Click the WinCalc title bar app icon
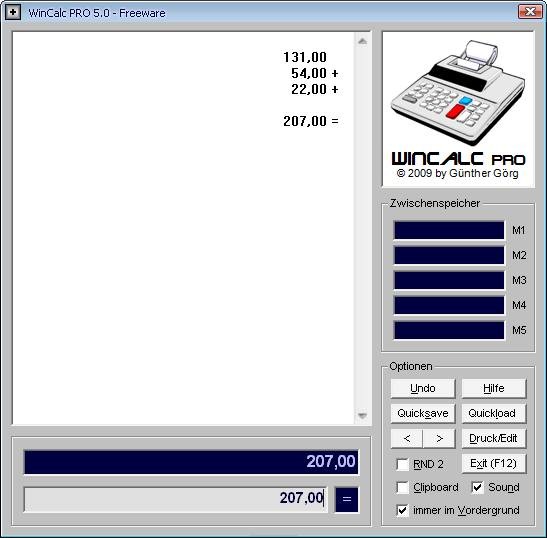Screen dimensions: 547x538 tap(13, 13)
